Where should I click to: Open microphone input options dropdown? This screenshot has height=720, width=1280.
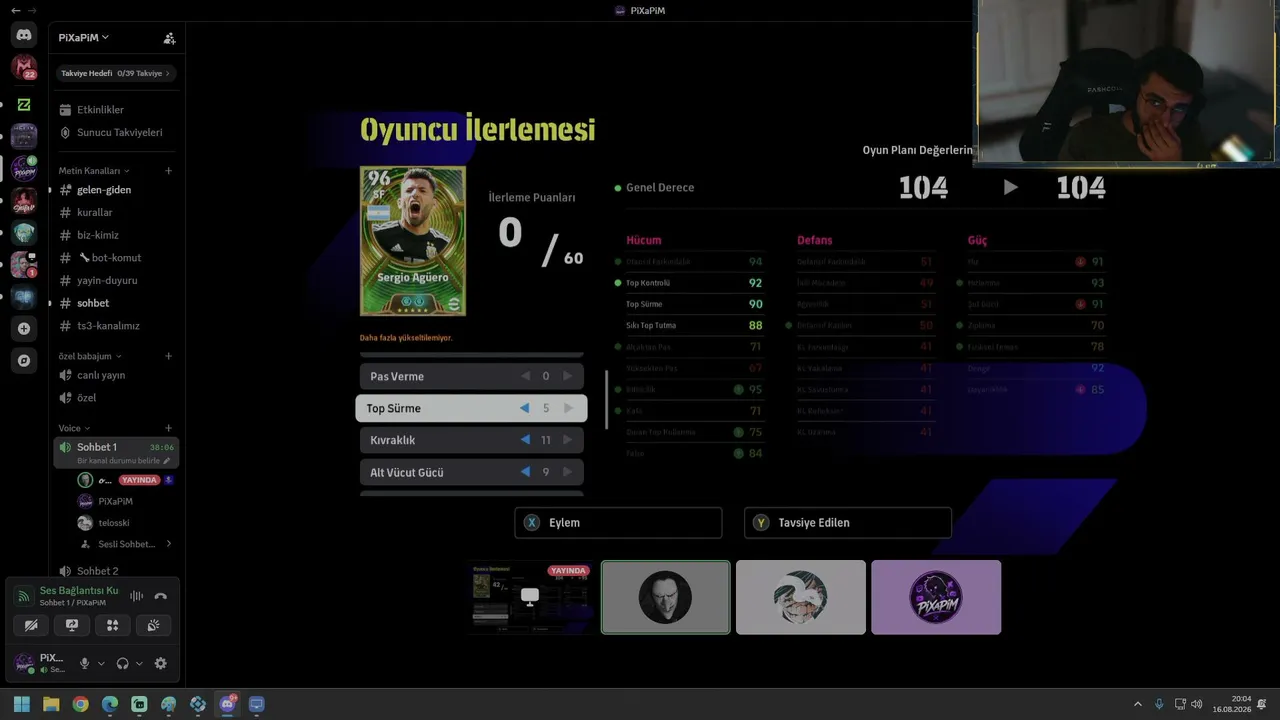[101, 663]
